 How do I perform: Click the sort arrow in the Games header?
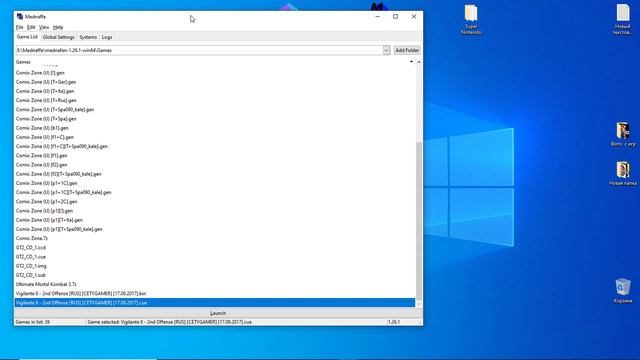(x=411, y=62)
